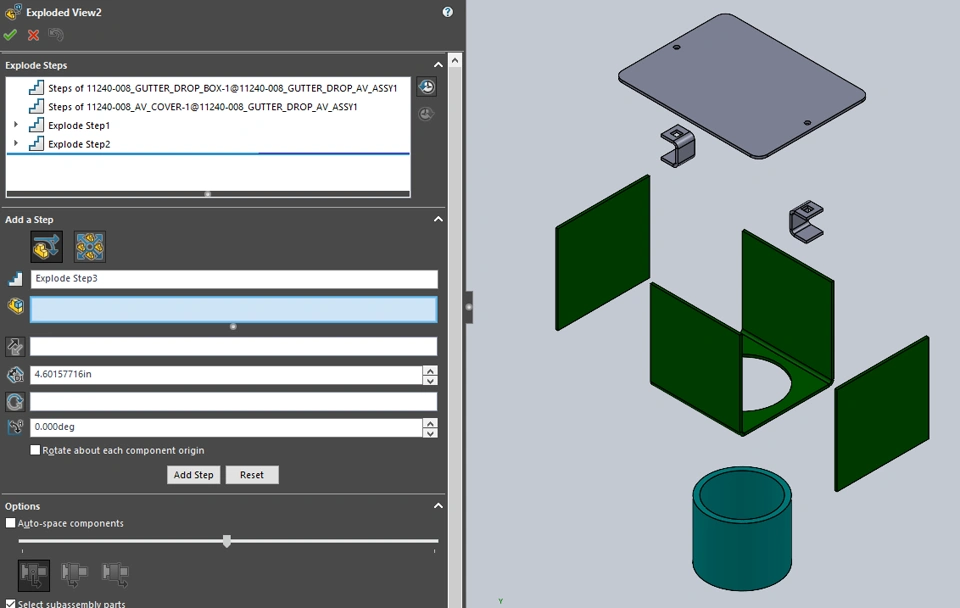Click the 4.60157716in distance field

(226, 375)
